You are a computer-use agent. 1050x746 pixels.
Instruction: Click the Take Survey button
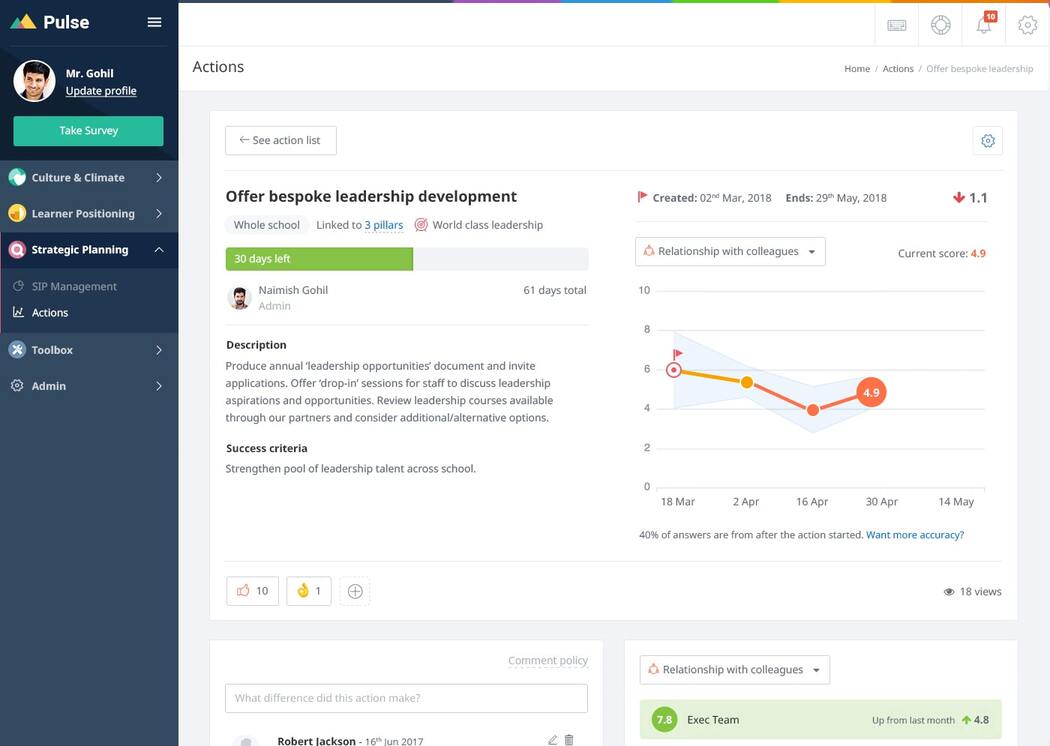pos(88,131)
